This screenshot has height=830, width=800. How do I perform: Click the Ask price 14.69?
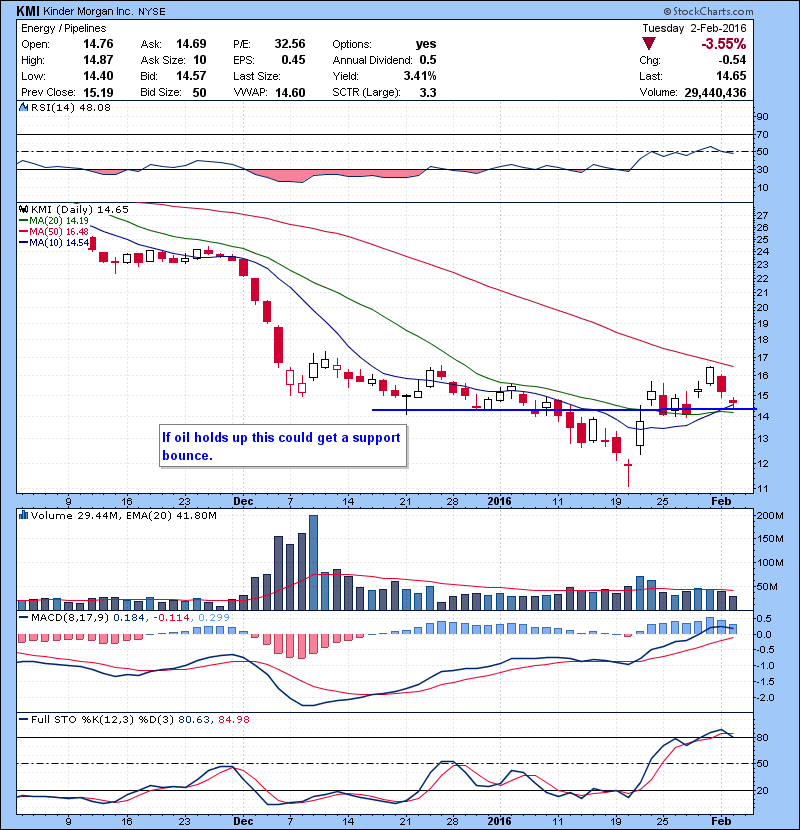click(191, 44)
